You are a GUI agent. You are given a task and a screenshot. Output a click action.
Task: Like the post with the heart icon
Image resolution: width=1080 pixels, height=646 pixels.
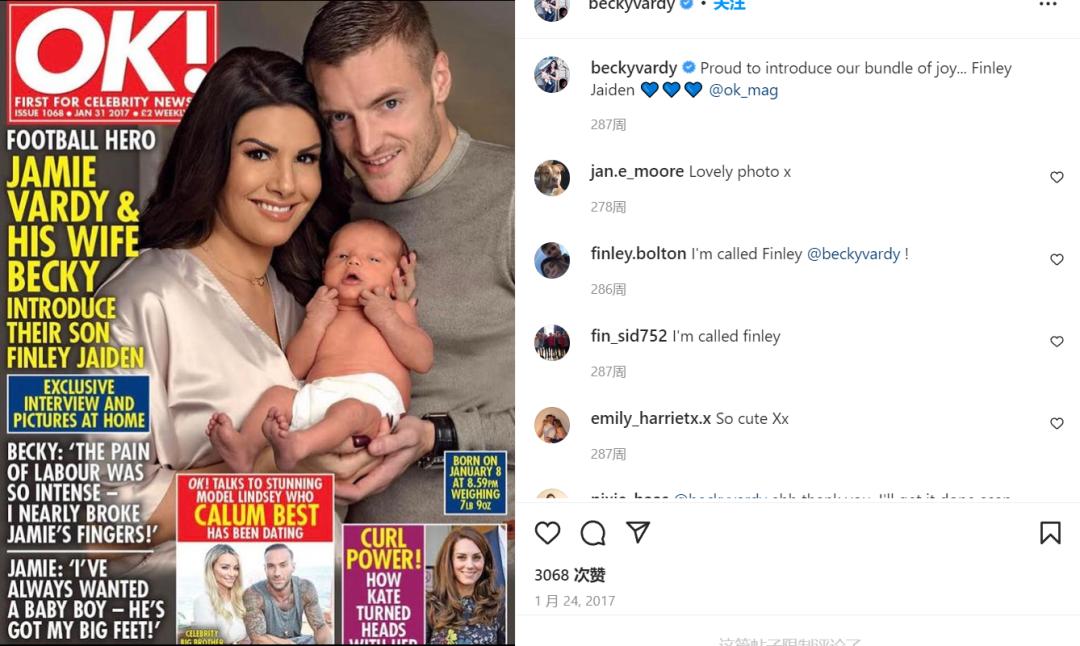click(548, 532)
